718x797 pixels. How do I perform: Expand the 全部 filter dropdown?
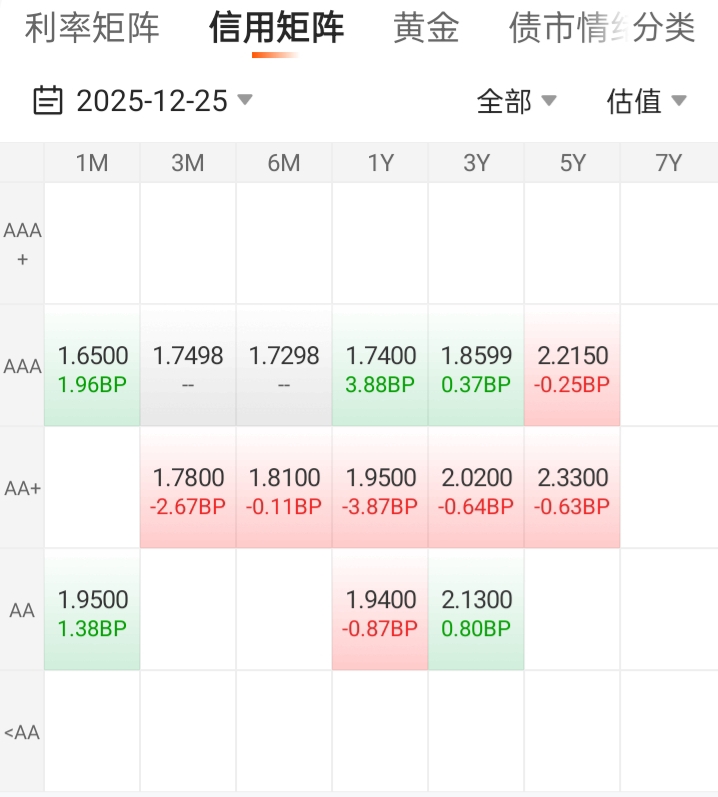click(x=516, y=101)
